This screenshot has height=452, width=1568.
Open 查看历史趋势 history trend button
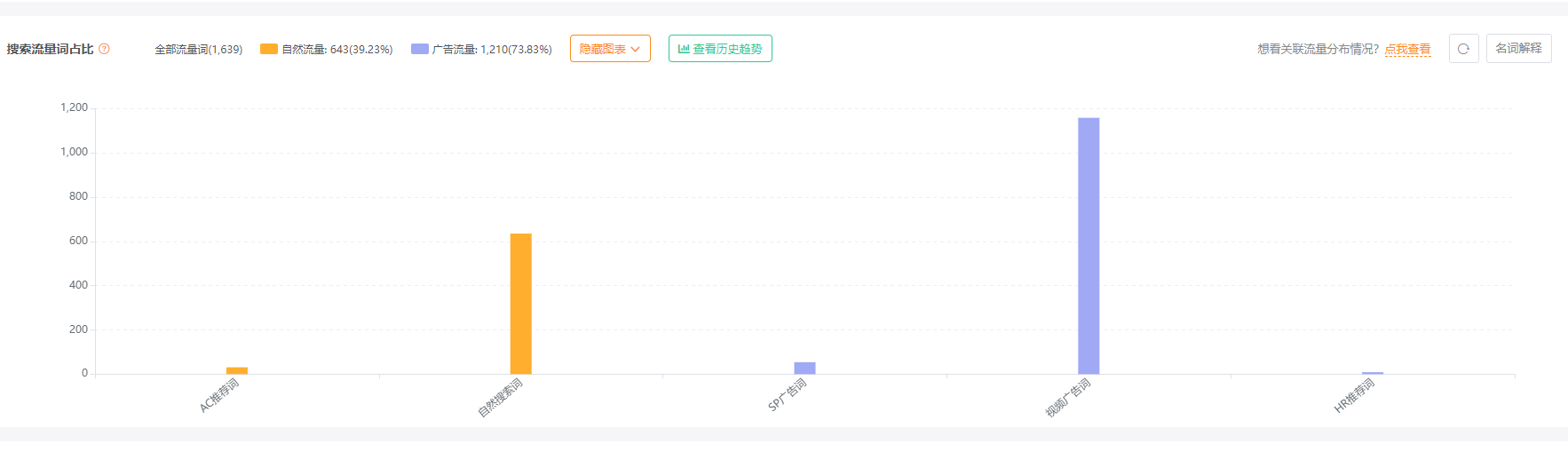(x=720, y=49)
